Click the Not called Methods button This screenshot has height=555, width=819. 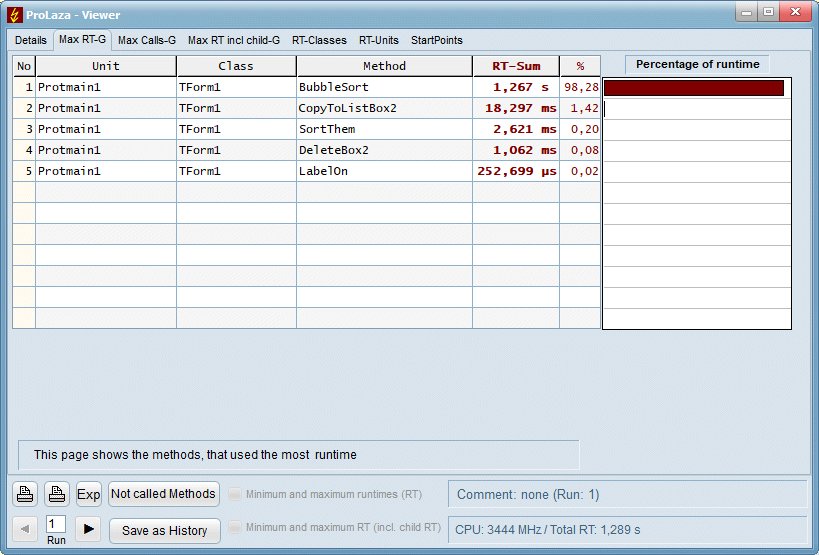click(x=163, y=494)
